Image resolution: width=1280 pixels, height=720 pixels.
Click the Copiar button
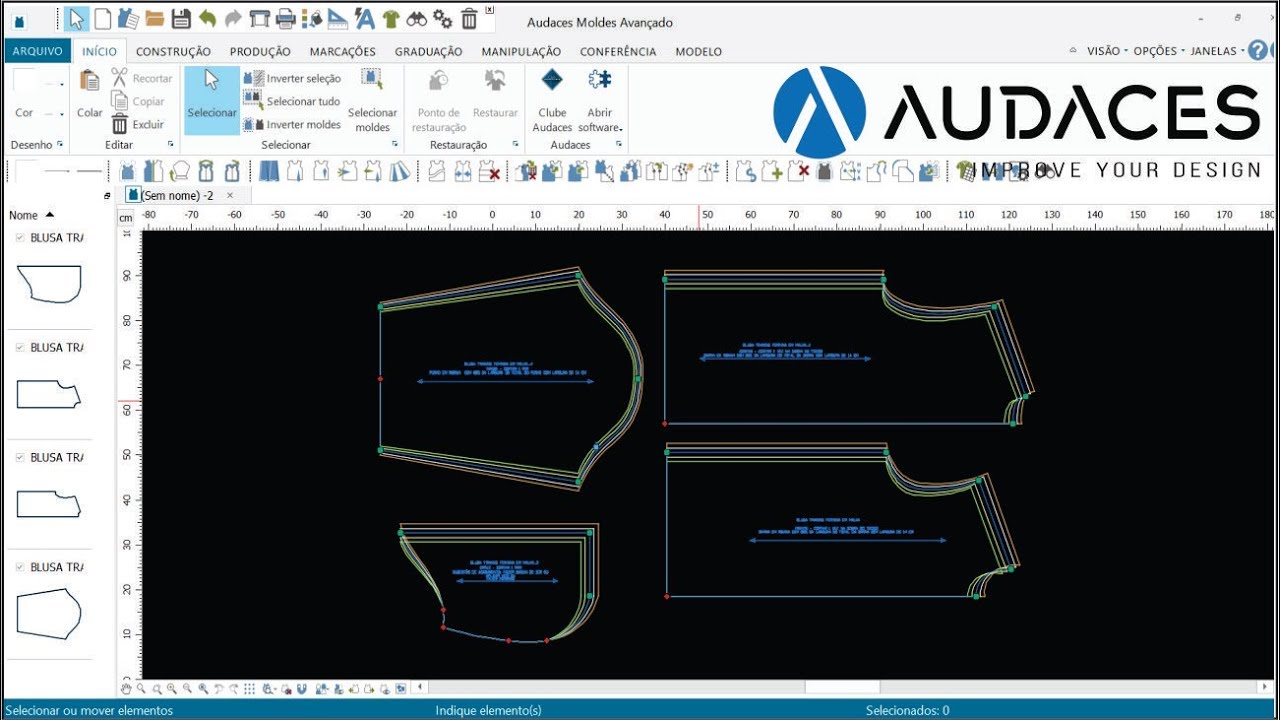point(138,101)
